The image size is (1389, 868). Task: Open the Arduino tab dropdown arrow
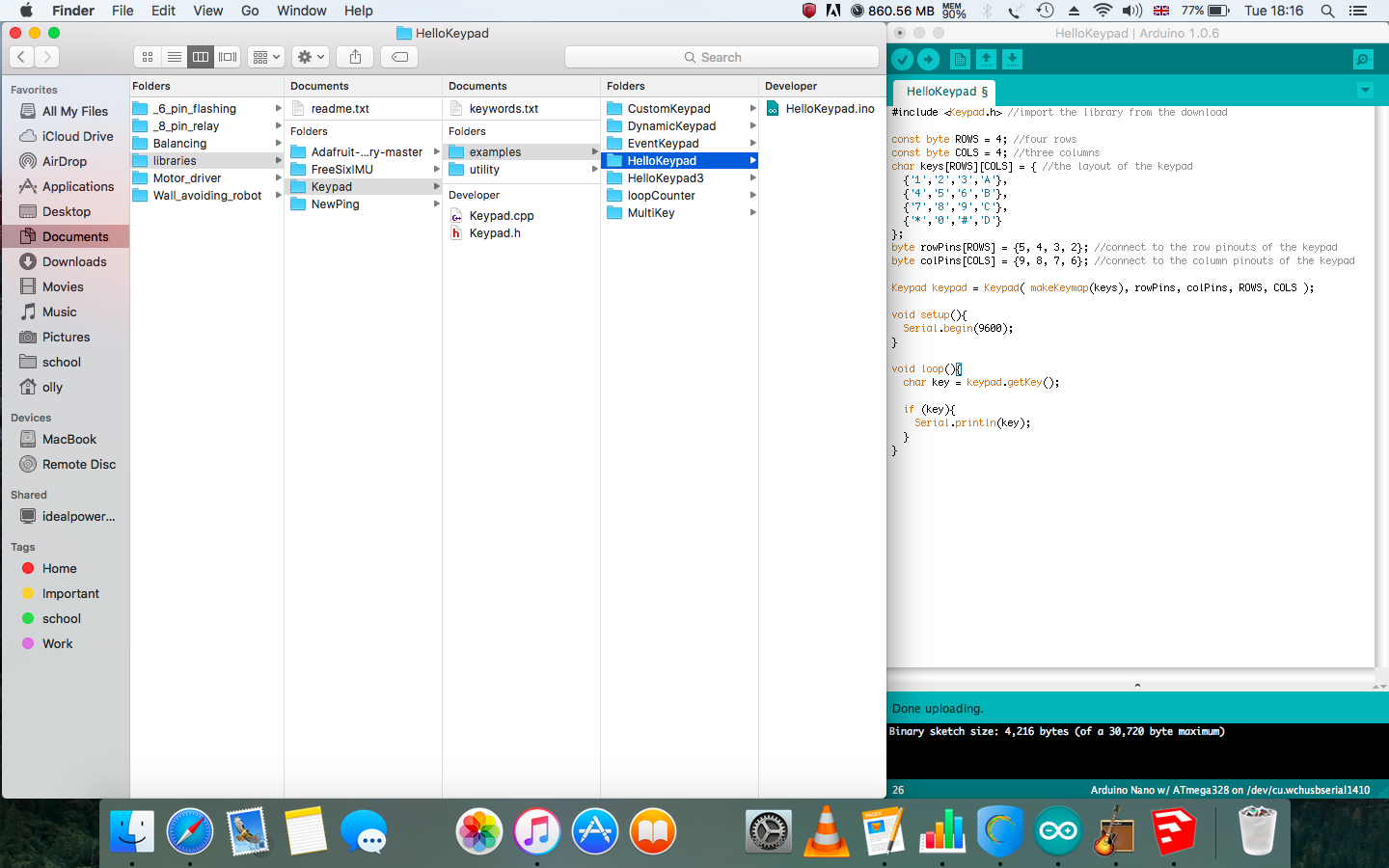pyautogui.click(x=1365, y=91)
